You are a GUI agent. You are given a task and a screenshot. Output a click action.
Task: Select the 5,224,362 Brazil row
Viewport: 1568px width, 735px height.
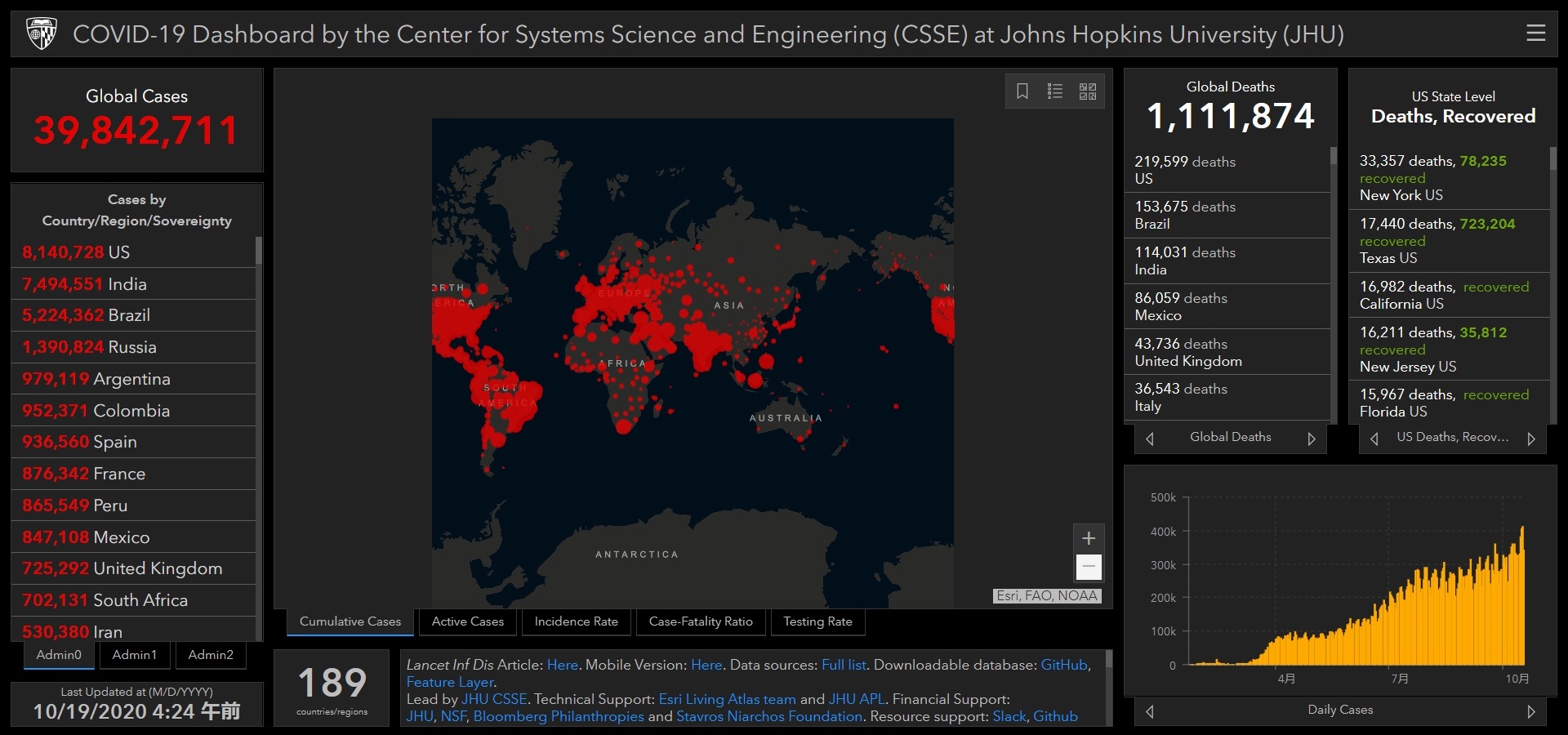(x=134, y=315)
